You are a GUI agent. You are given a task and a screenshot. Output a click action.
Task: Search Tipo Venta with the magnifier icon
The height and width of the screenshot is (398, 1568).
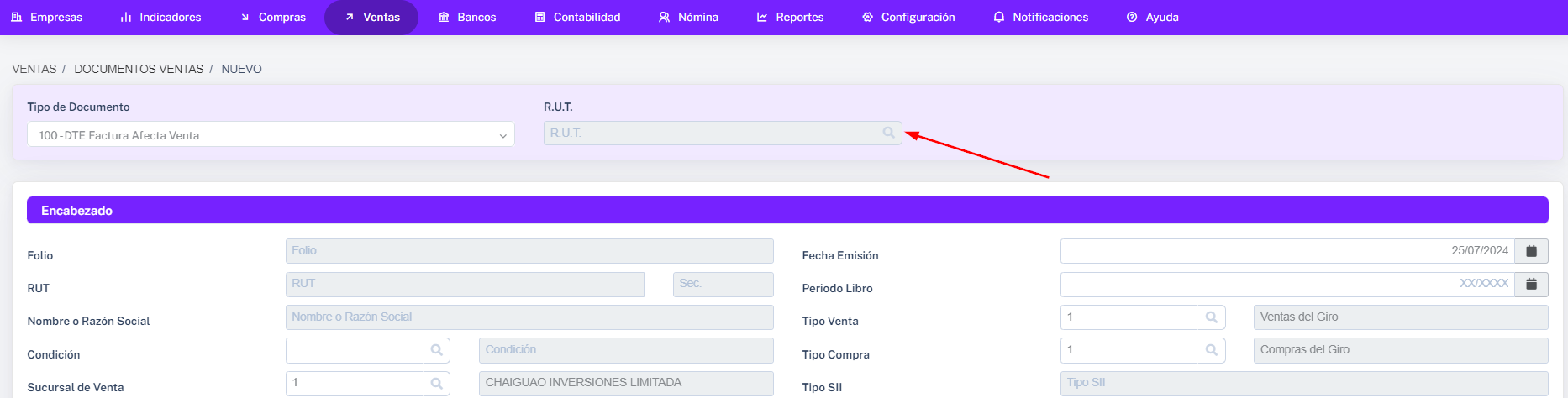point(1212,317)
